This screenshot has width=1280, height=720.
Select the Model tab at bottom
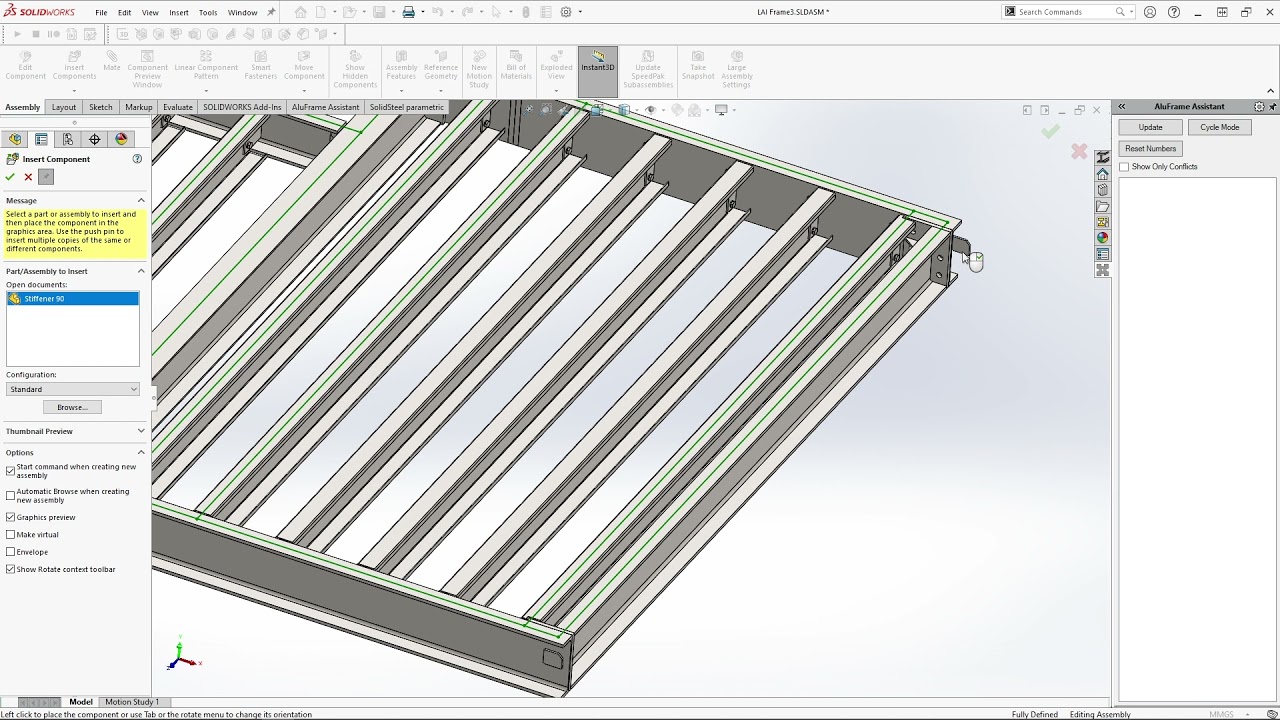tap(81, 702)
